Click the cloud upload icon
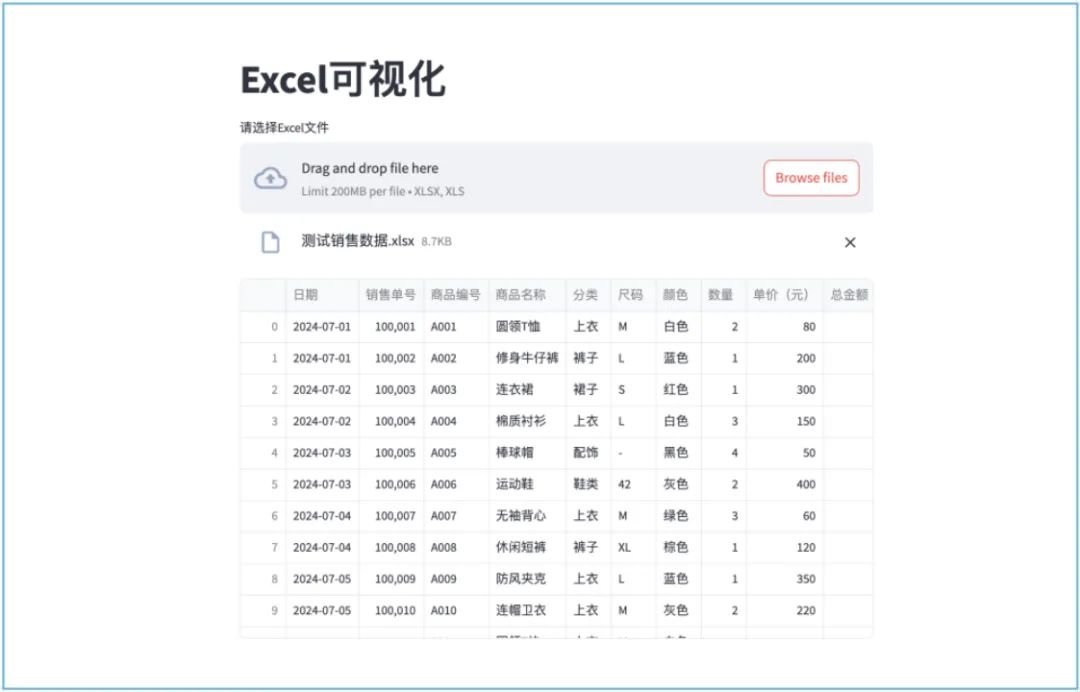 pyautogui.click(x=270, y=178)
